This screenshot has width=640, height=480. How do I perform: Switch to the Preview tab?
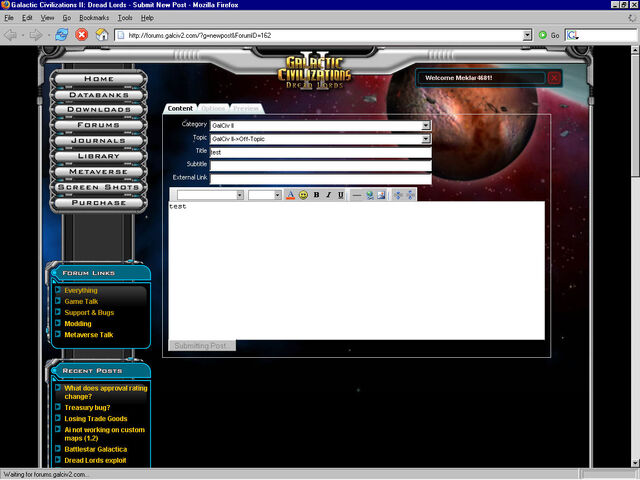pos(246,108)
